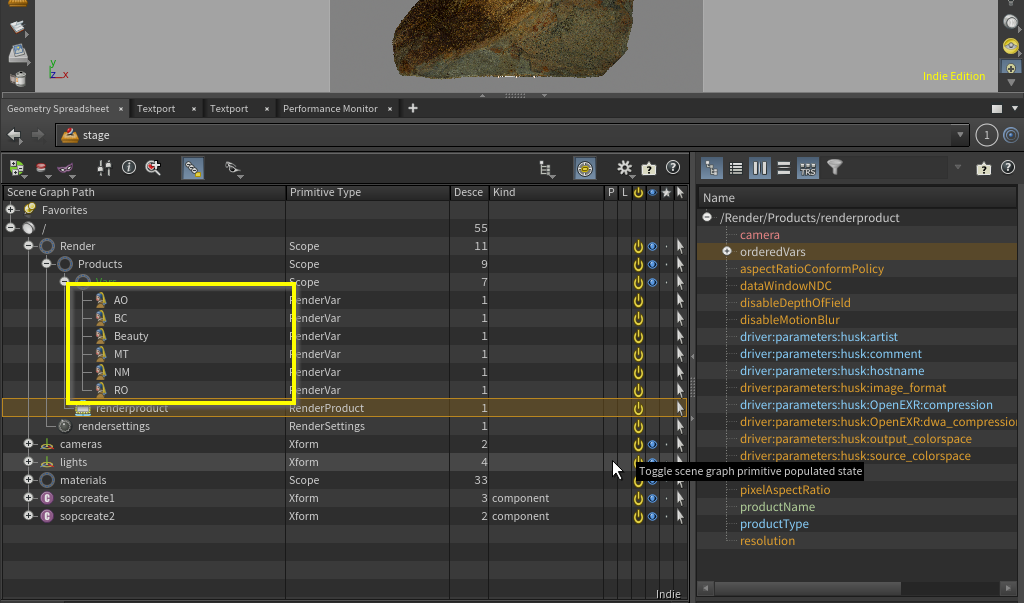Close the Performance Monitor tab
1024x603 pixels.
tap(390, 109)
